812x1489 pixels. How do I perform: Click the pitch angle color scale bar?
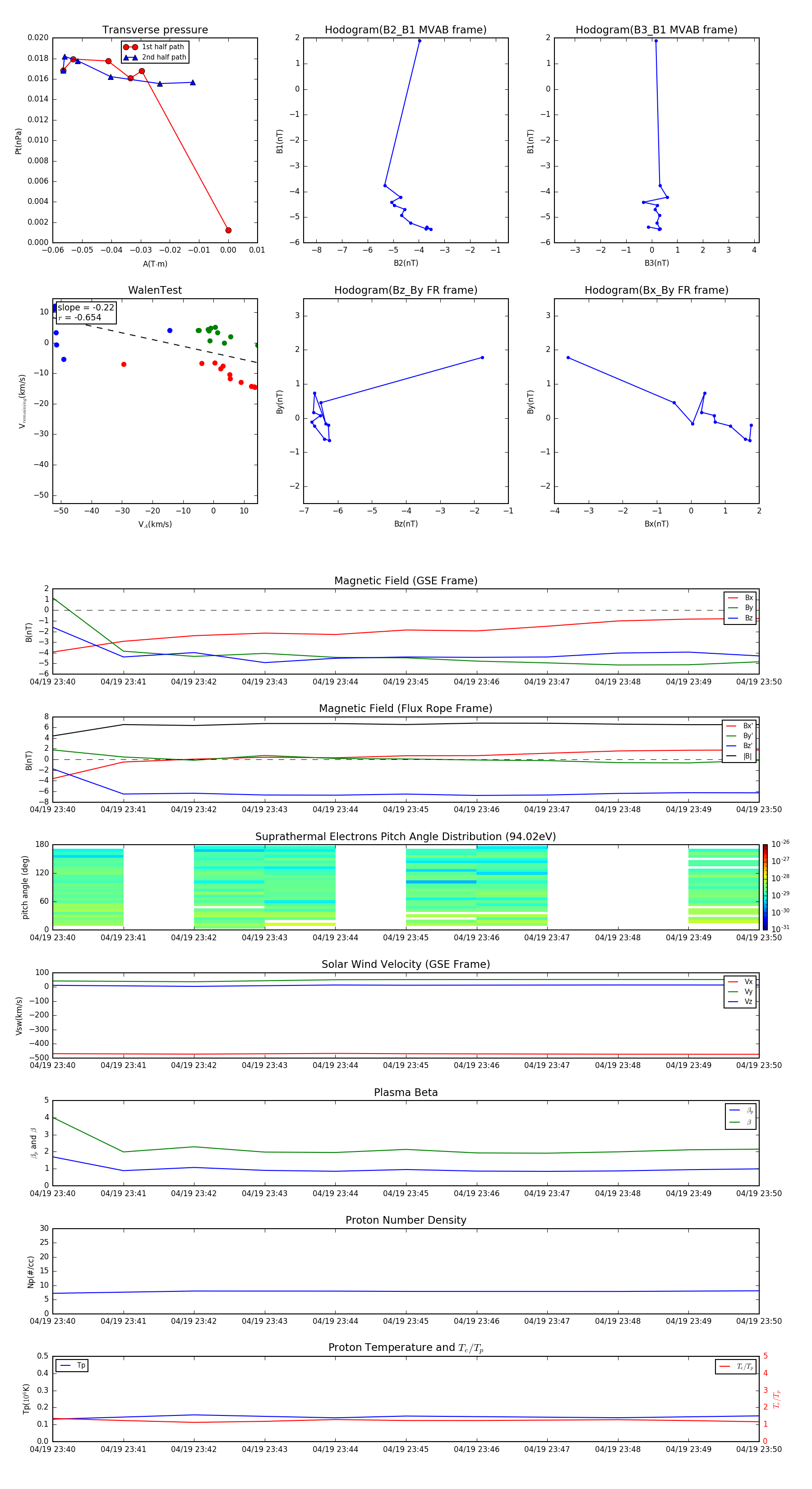click(x=765, y=887)
